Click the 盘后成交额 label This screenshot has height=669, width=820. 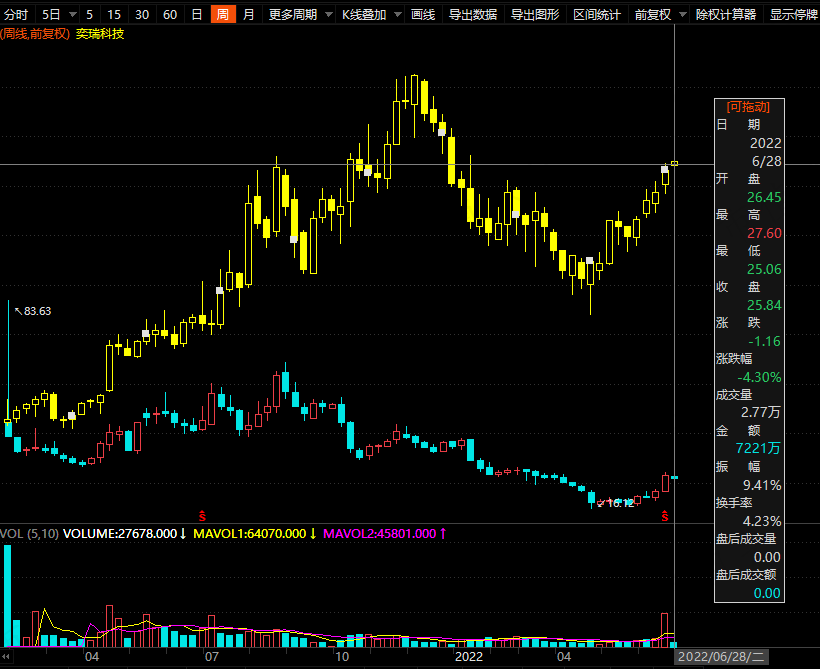coord(746,575)
